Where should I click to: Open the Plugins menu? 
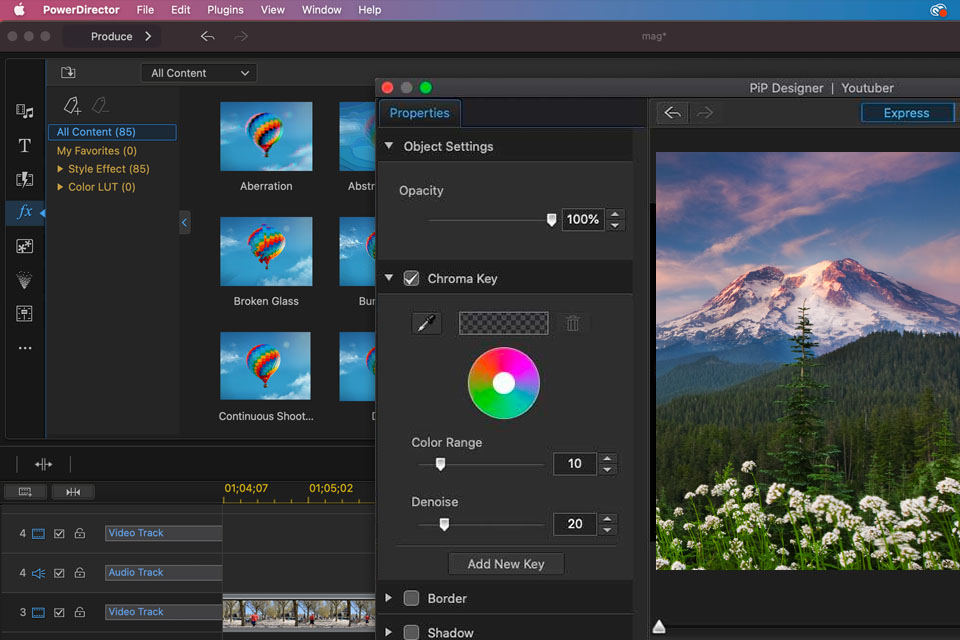[x=225, y=10]
